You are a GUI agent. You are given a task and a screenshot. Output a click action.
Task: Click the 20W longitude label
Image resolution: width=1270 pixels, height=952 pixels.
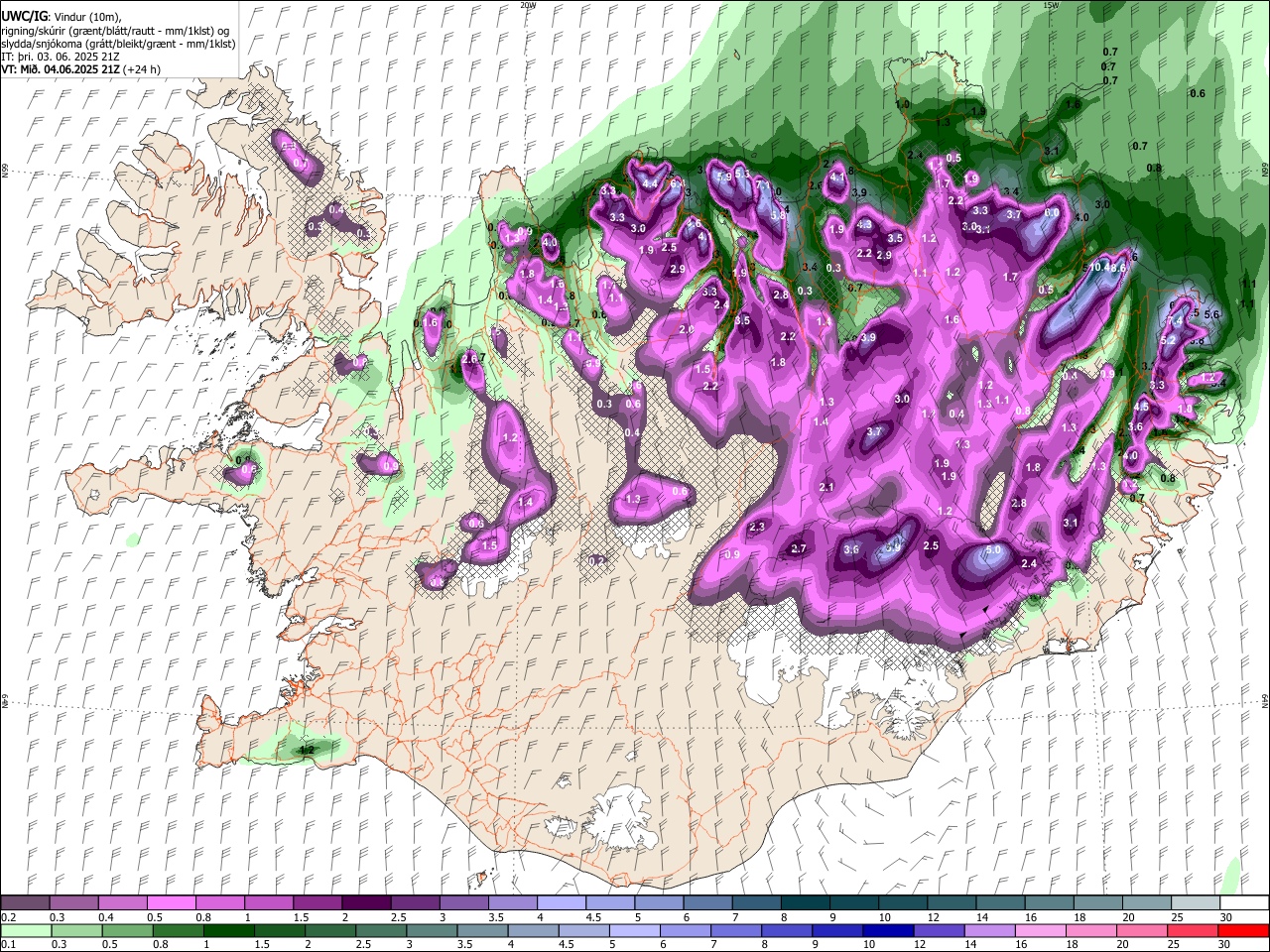(528, 5)
